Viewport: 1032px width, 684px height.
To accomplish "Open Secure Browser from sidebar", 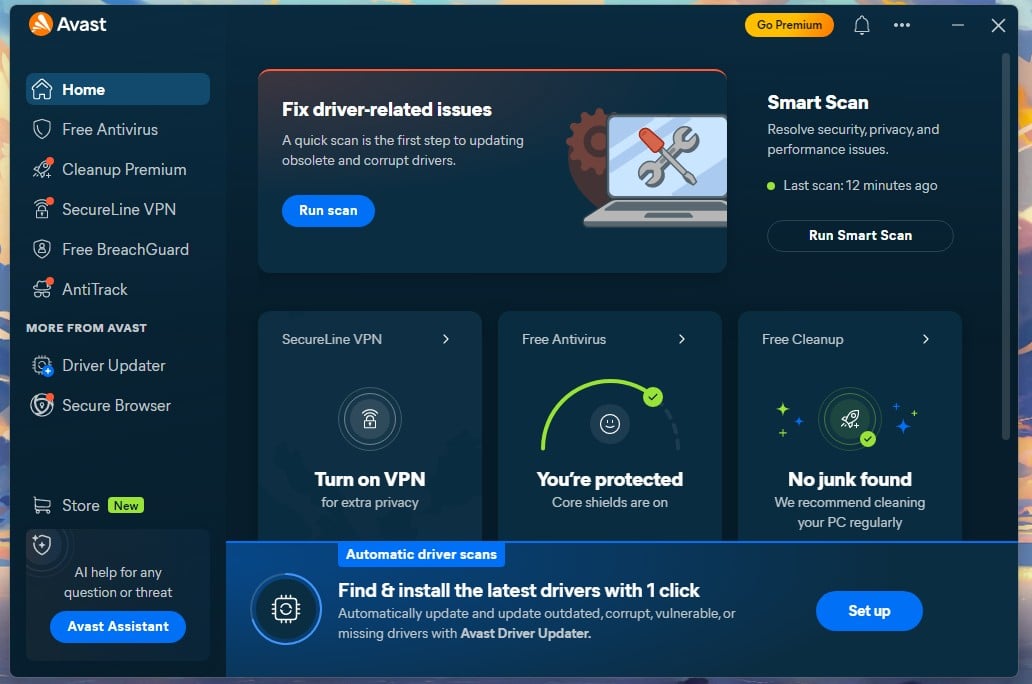I will (x=118, y=406).
